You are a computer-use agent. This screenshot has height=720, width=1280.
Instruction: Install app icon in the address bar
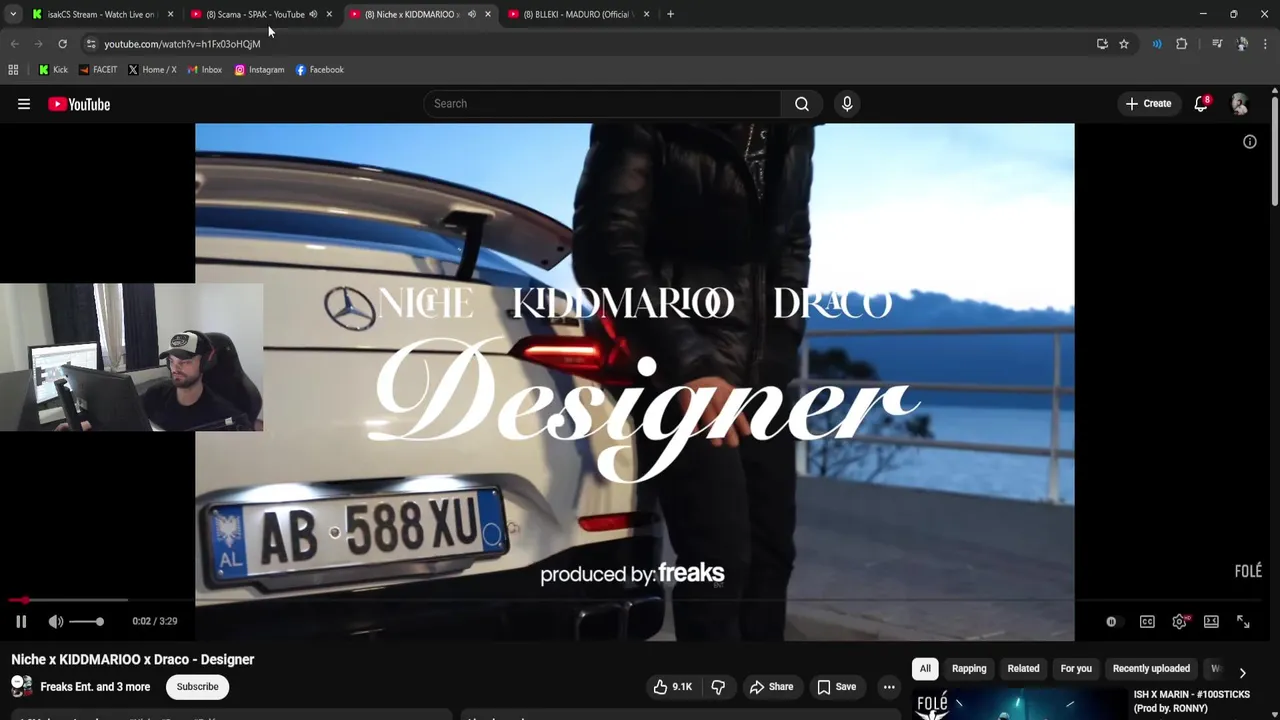pos(1102,44)
